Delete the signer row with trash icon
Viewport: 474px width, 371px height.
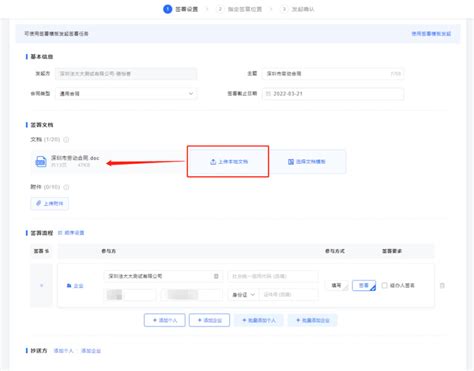click(x=442, y=285)
